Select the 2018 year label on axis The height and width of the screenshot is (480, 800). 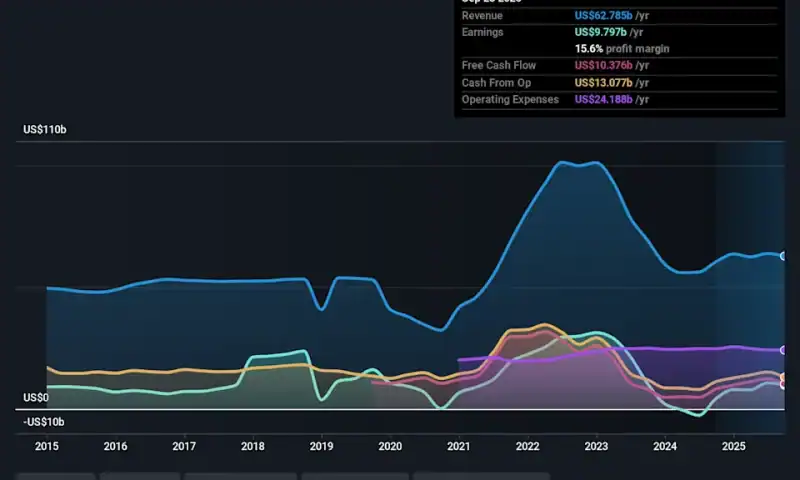[x=253, y=446]
